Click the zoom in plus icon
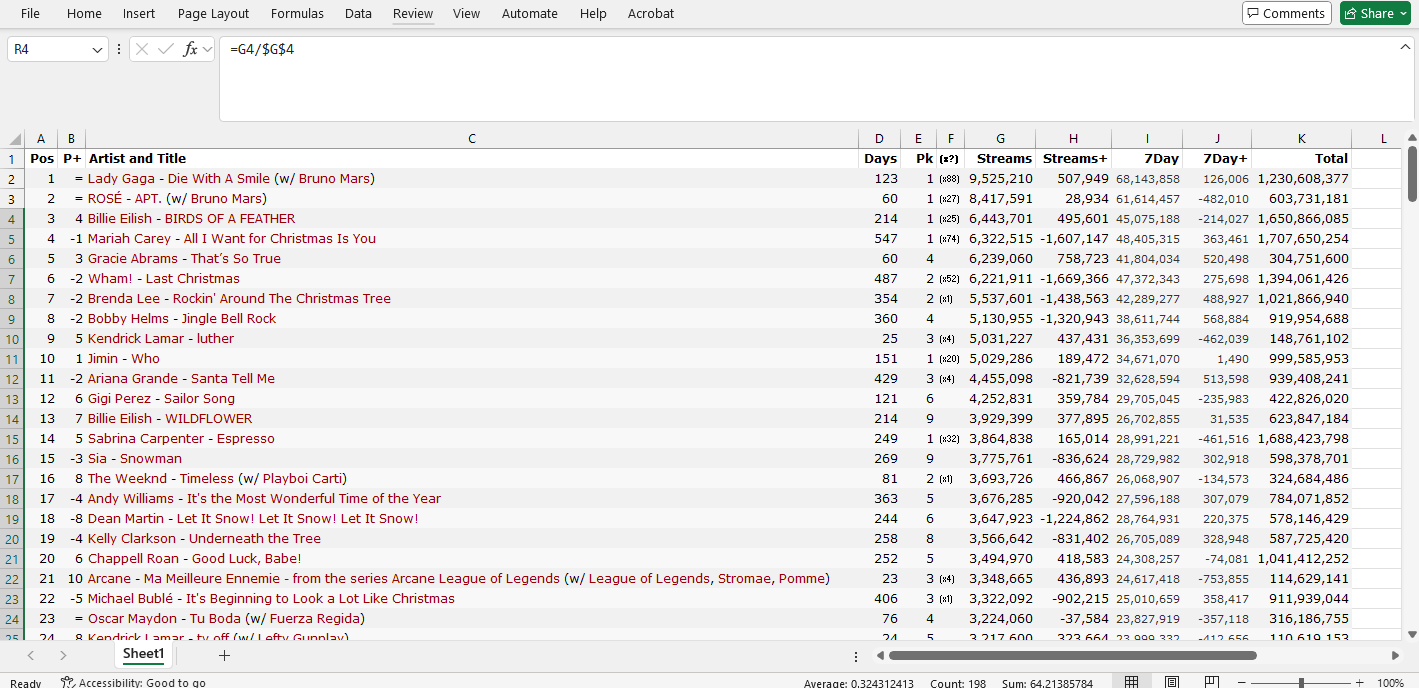This screenshot has width=1419, height=688. (x=1359, y=683)
